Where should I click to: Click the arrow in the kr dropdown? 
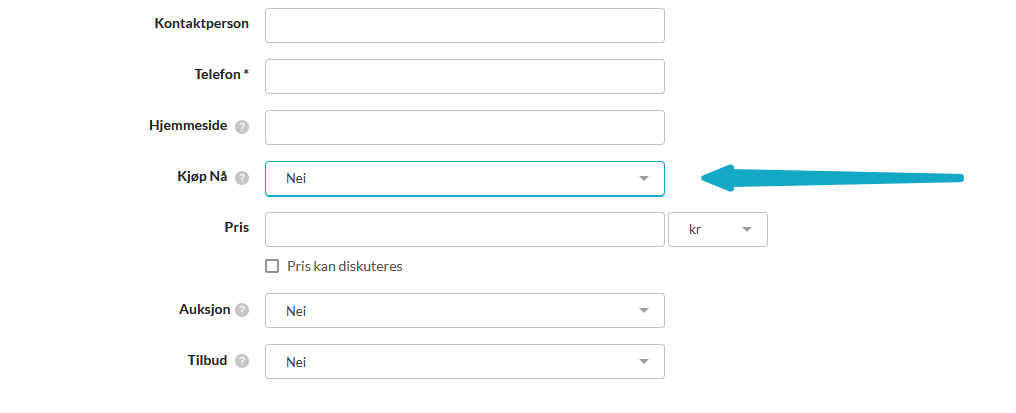(747, 230)
